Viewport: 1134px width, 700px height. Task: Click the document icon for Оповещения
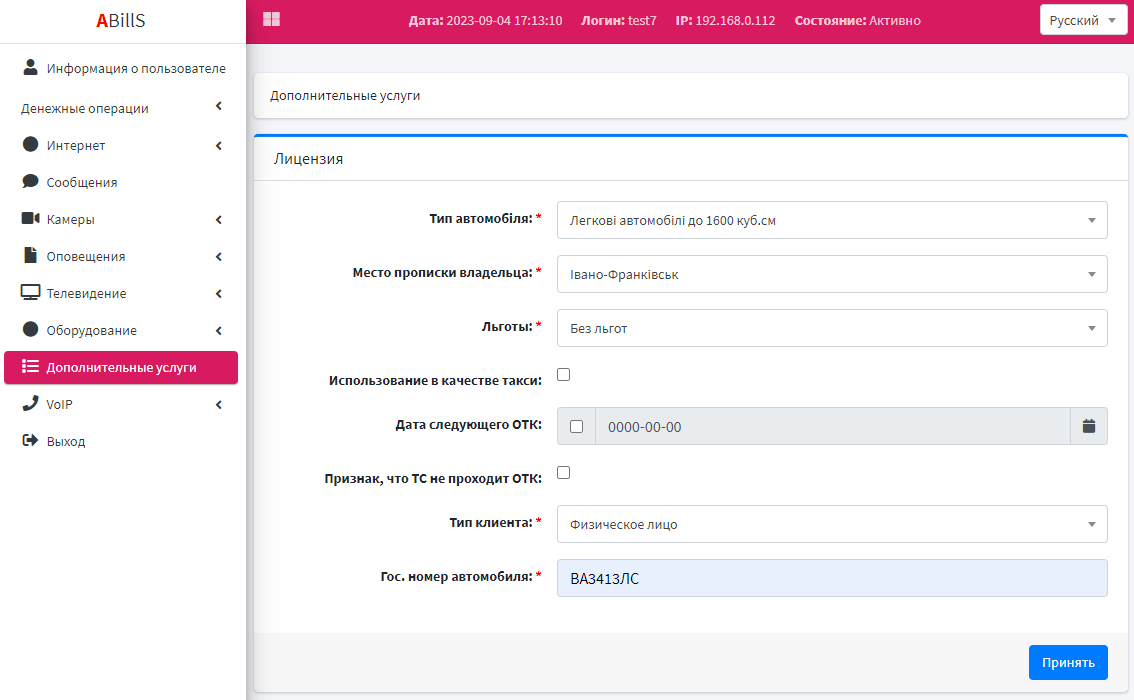pyautogui.click(x=30, y=255)
